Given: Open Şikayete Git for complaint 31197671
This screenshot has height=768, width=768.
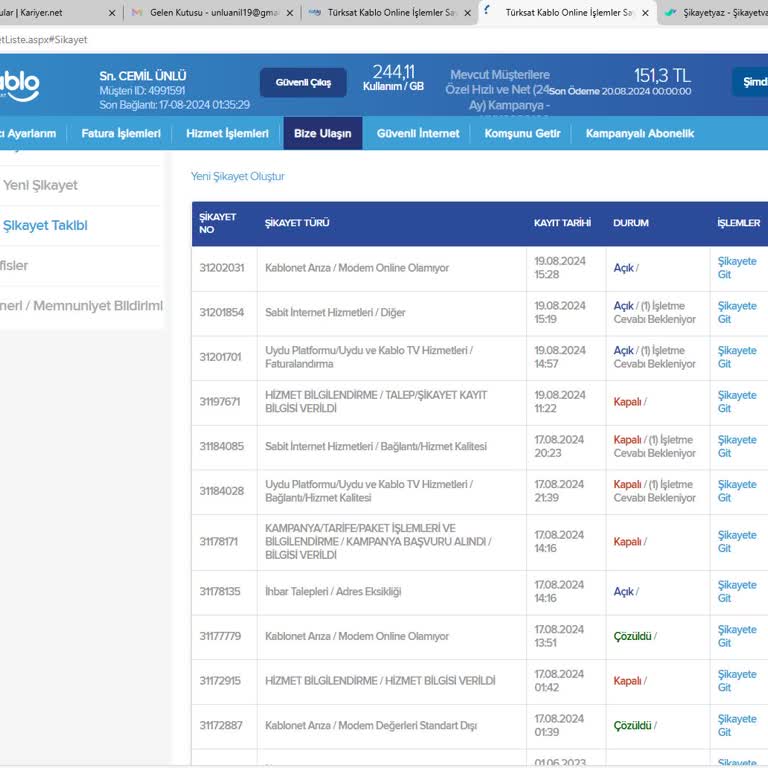Looking at the screenshot, I should click(737, 402).
